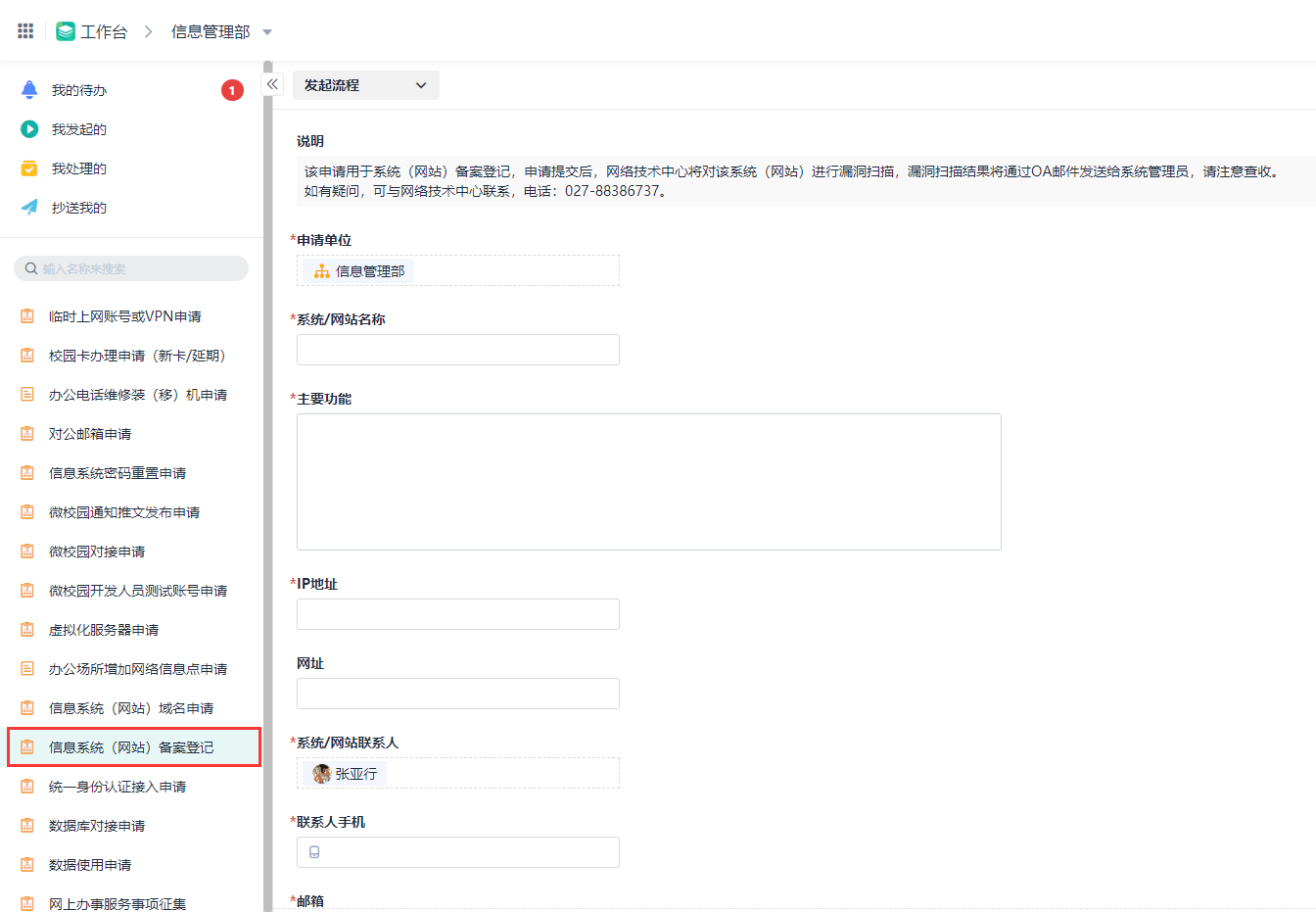Select 虚拟化服务器申请 in the list

[104, 630]
